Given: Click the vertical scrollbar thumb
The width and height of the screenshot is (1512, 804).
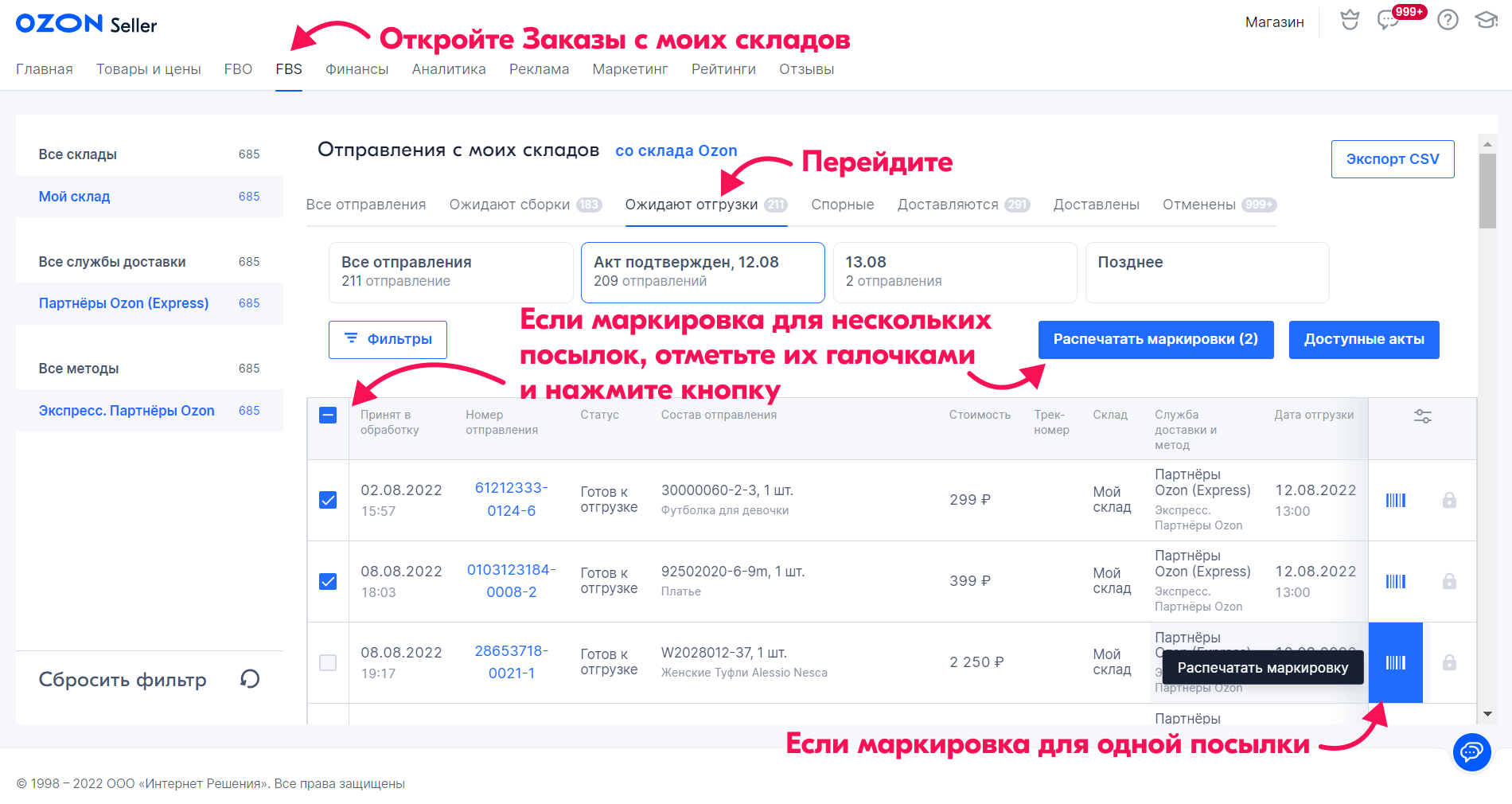Looking at the screenshot, I should tap(1487, 191).
